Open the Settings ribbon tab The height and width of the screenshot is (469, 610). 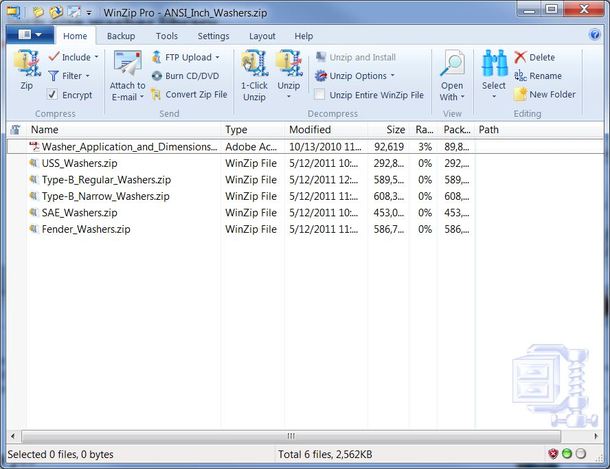click(213, 36)
